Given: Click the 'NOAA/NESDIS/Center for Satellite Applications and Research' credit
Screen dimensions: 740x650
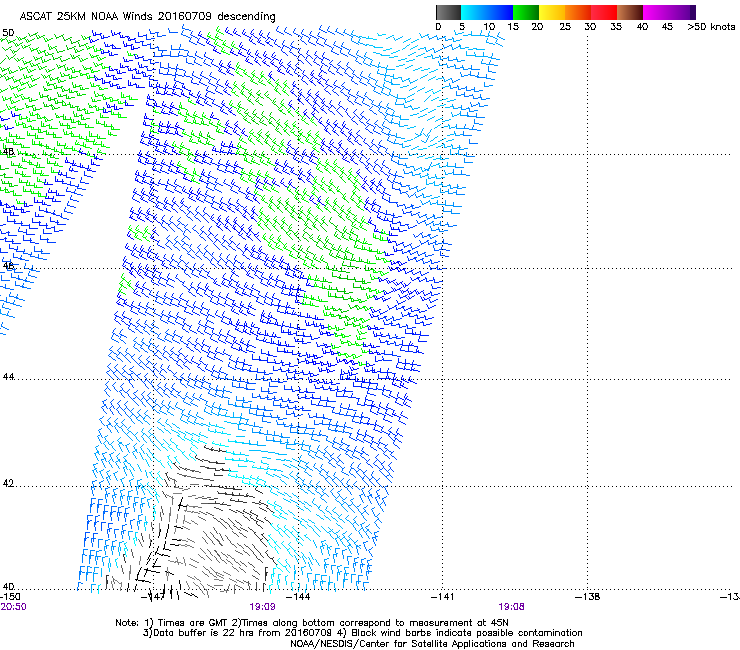Looking at the screenshot, I should 432,644.
